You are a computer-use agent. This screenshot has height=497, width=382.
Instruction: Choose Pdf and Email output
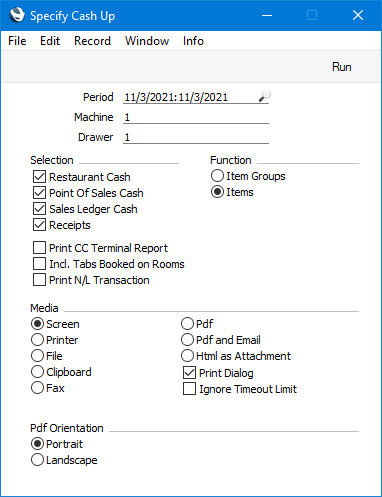click(x=187, y=340)
